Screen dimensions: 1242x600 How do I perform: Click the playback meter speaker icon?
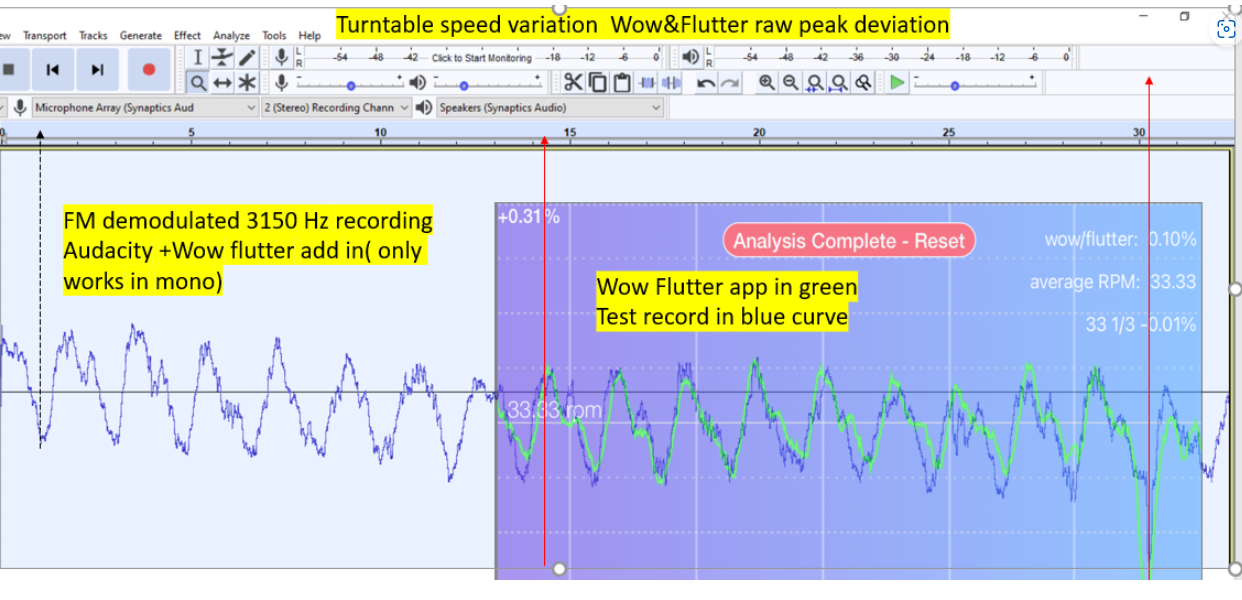[x=690, y=58]
